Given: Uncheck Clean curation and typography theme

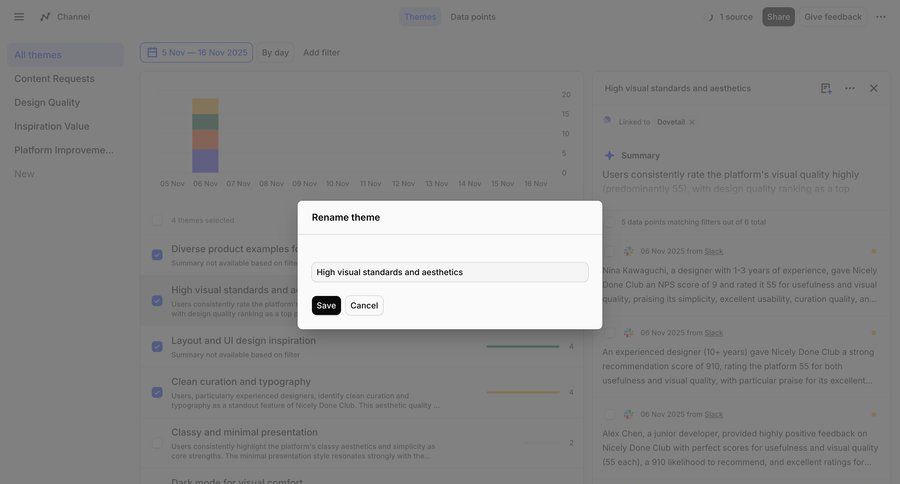Looking at the screenshot, I should (x=157, y=393).
